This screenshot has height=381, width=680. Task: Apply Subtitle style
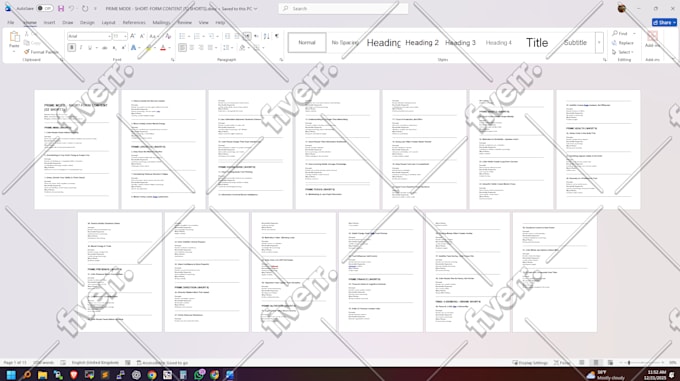[575, 42]
